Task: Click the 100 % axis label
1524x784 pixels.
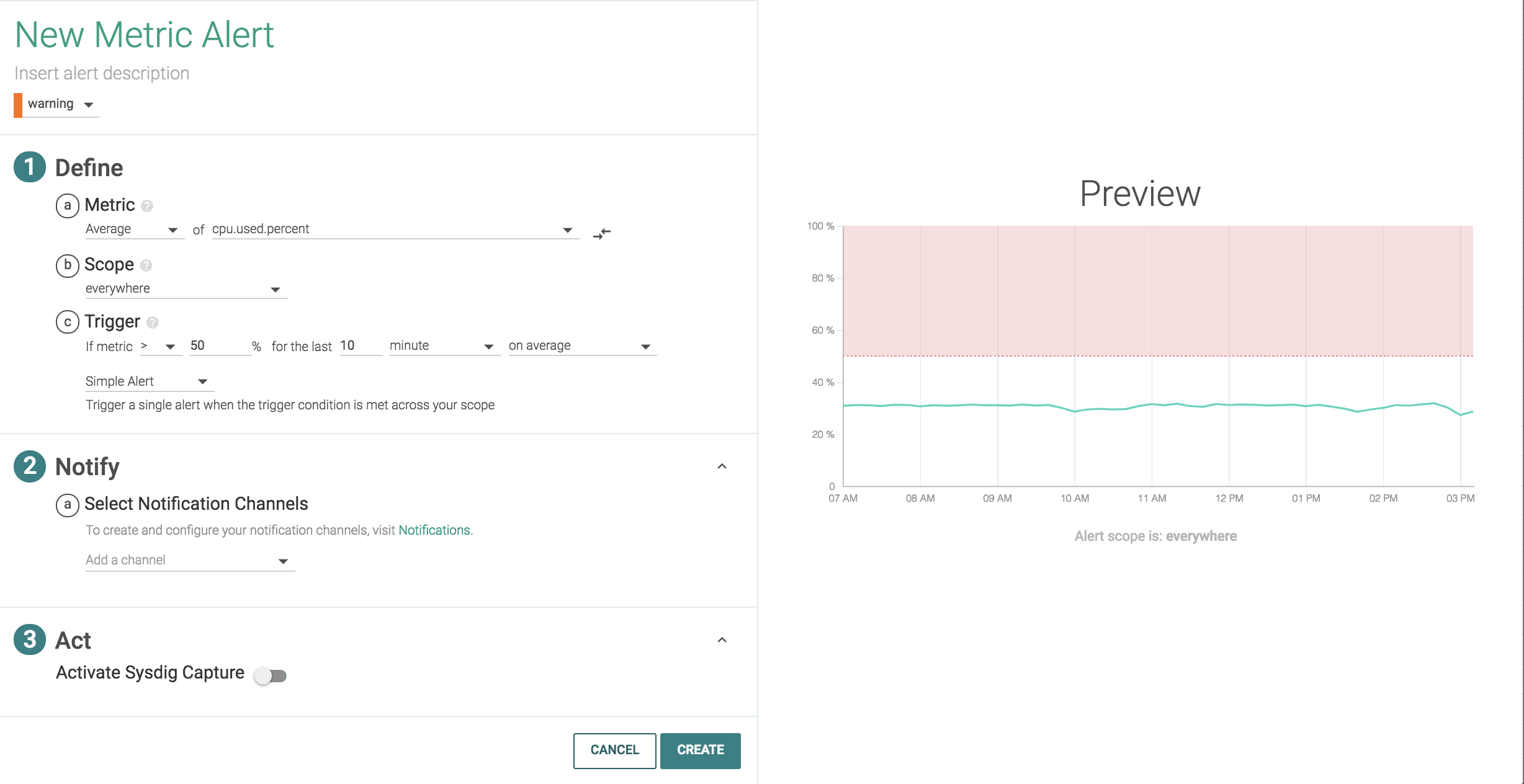Action: (x=820, y=226)
